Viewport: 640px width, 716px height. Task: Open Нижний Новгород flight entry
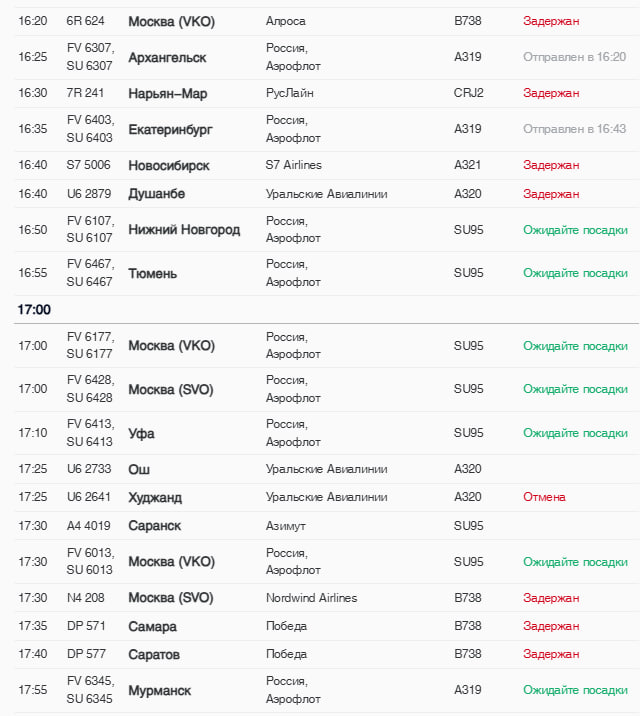(x=184, y=230)
